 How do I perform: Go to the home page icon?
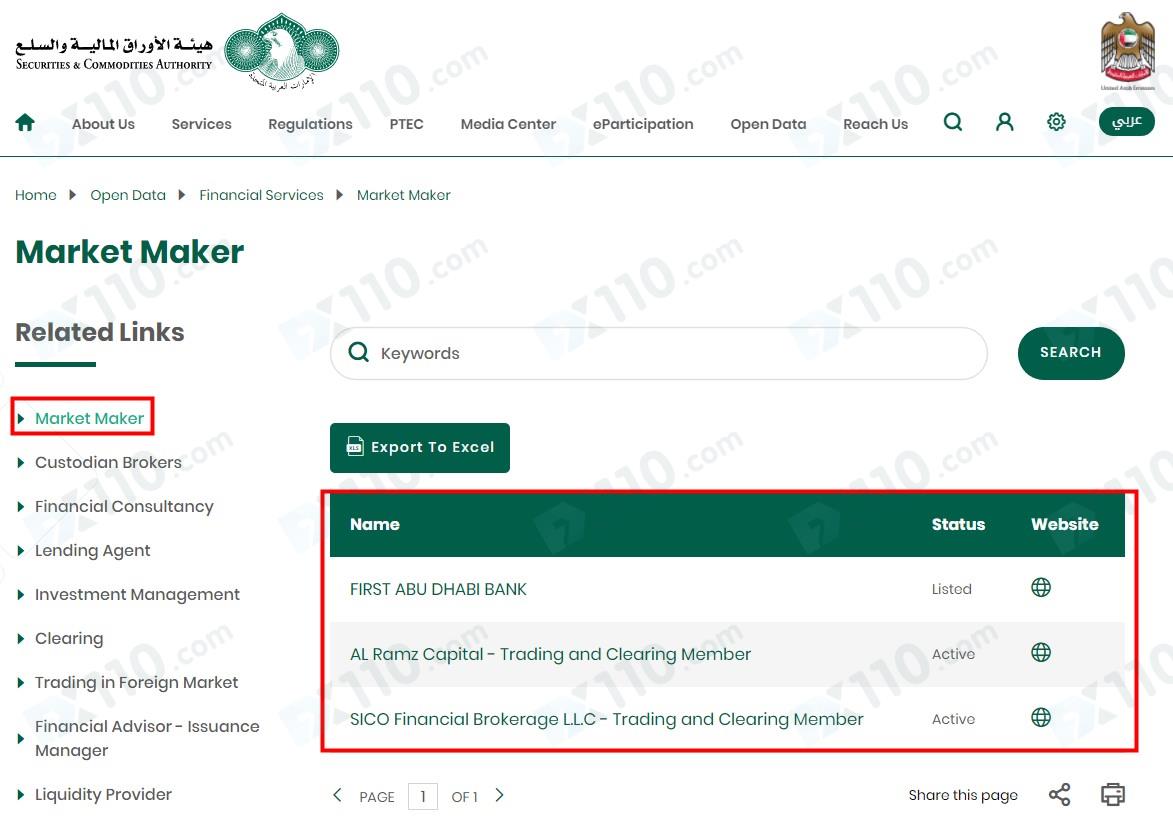25,122
